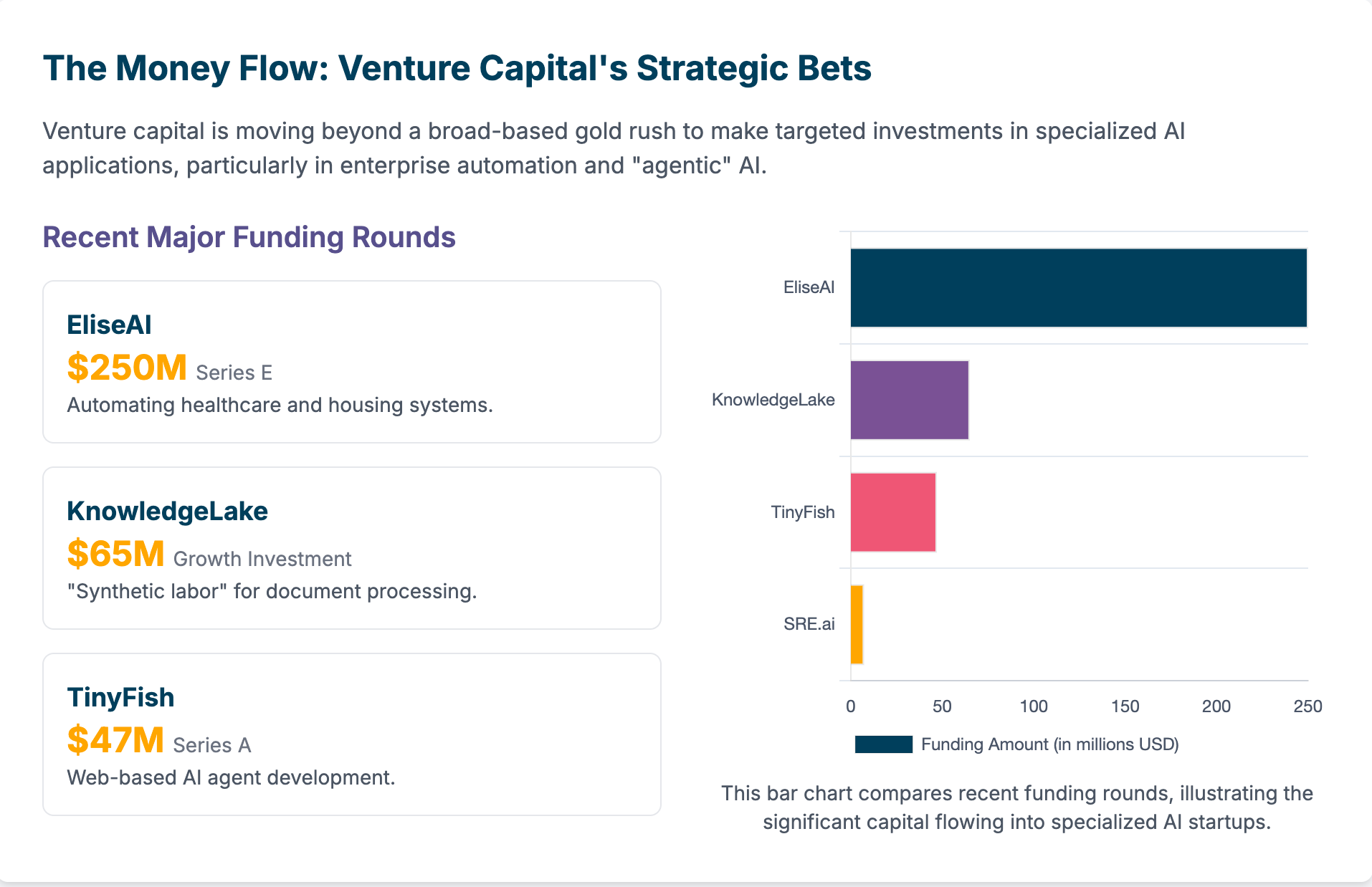The image size is (1372, 887).
Task: Click the 250 x-axis tick label
Action: [1307, 706]
